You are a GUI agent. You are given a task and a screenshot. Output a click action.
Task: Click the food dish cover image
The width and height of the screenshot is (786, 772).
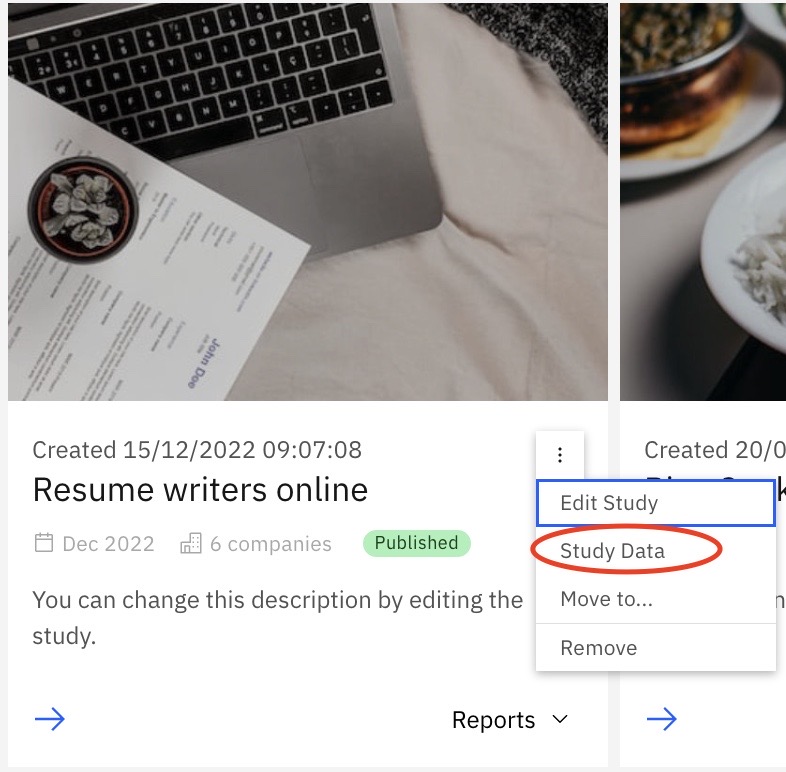pyautogui.click(x=703, y=202)
